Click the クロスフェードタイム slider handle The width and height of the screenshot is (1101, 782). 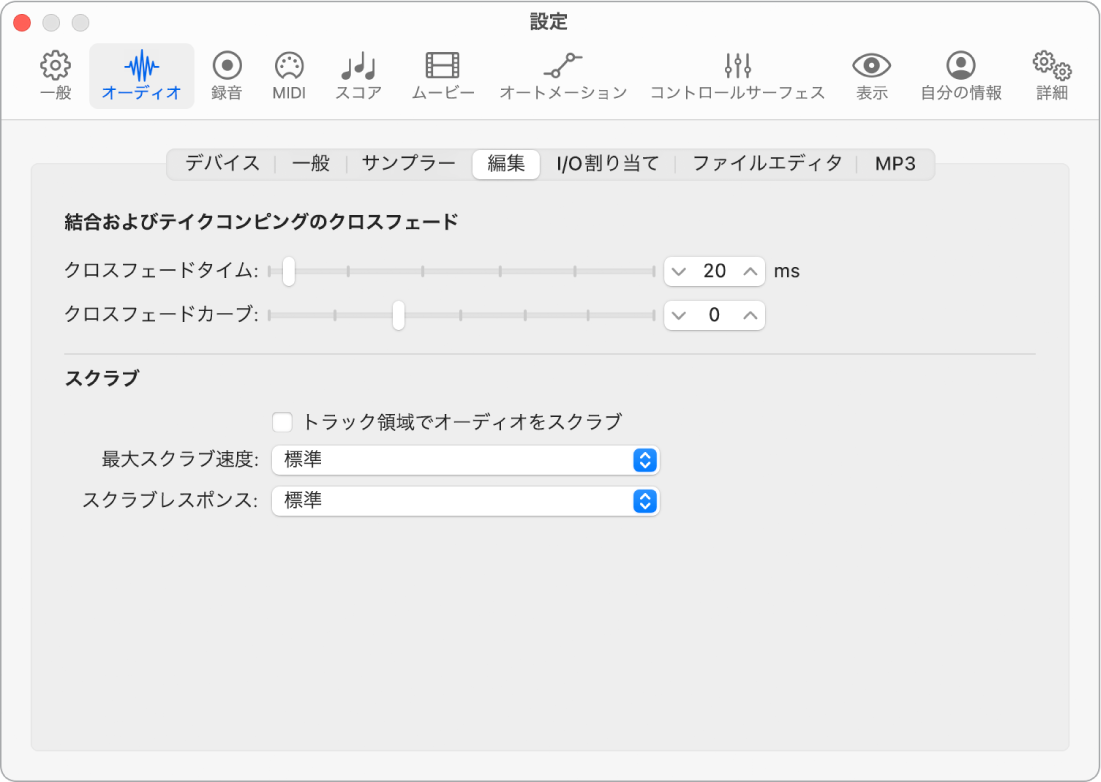tap(288, 271)
